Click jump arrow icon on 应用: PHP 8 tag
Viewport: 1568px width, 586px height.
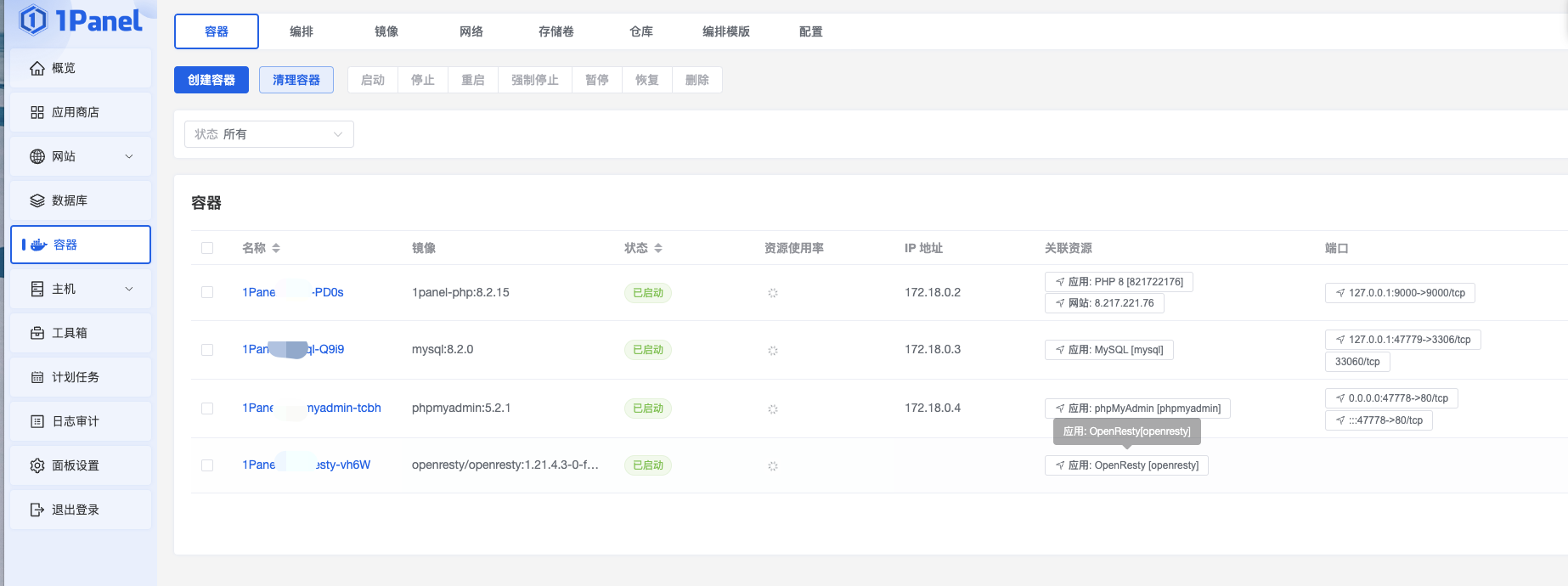[x=1060, y=282]
